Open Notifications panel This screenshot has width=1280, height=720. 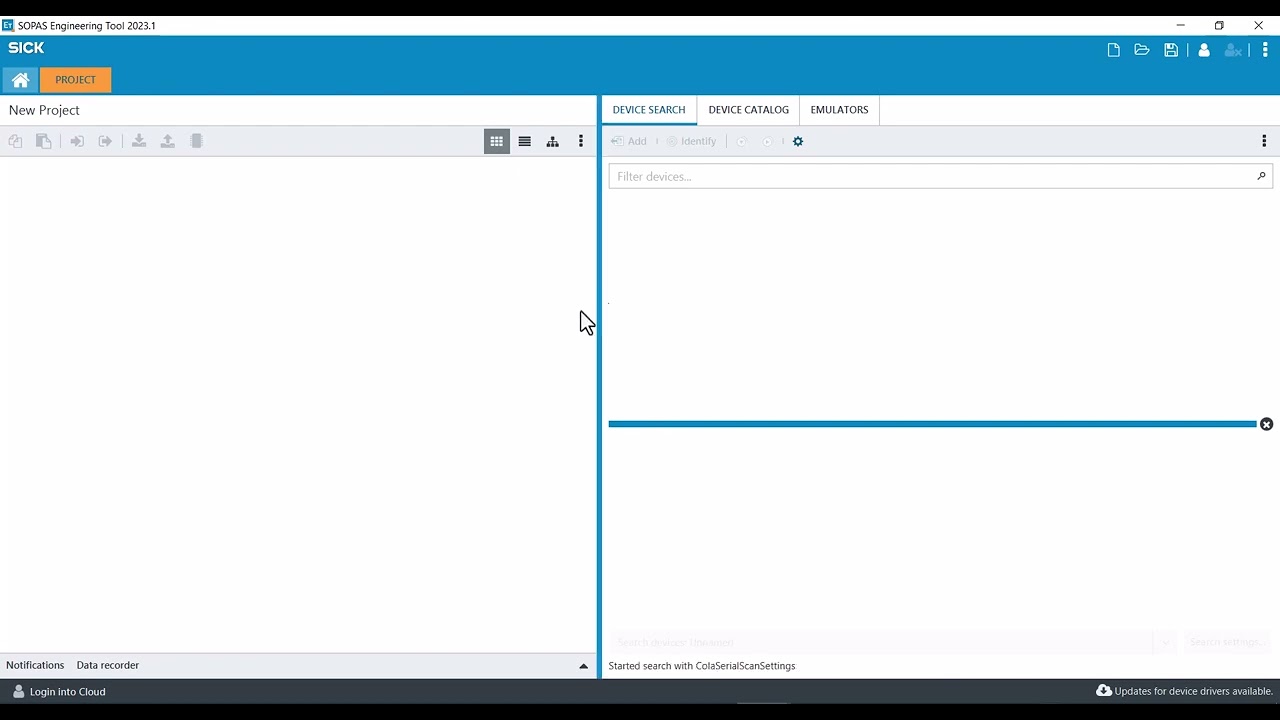35,665
